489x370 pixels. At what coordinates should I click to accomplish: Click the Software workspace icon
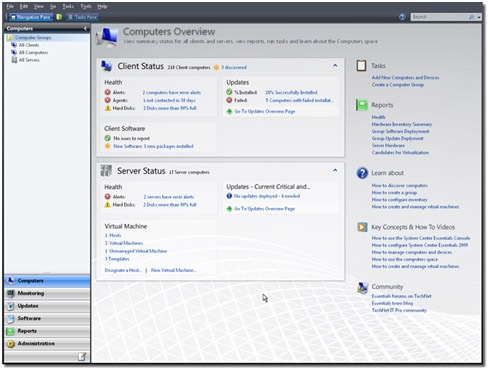[11, 319]
